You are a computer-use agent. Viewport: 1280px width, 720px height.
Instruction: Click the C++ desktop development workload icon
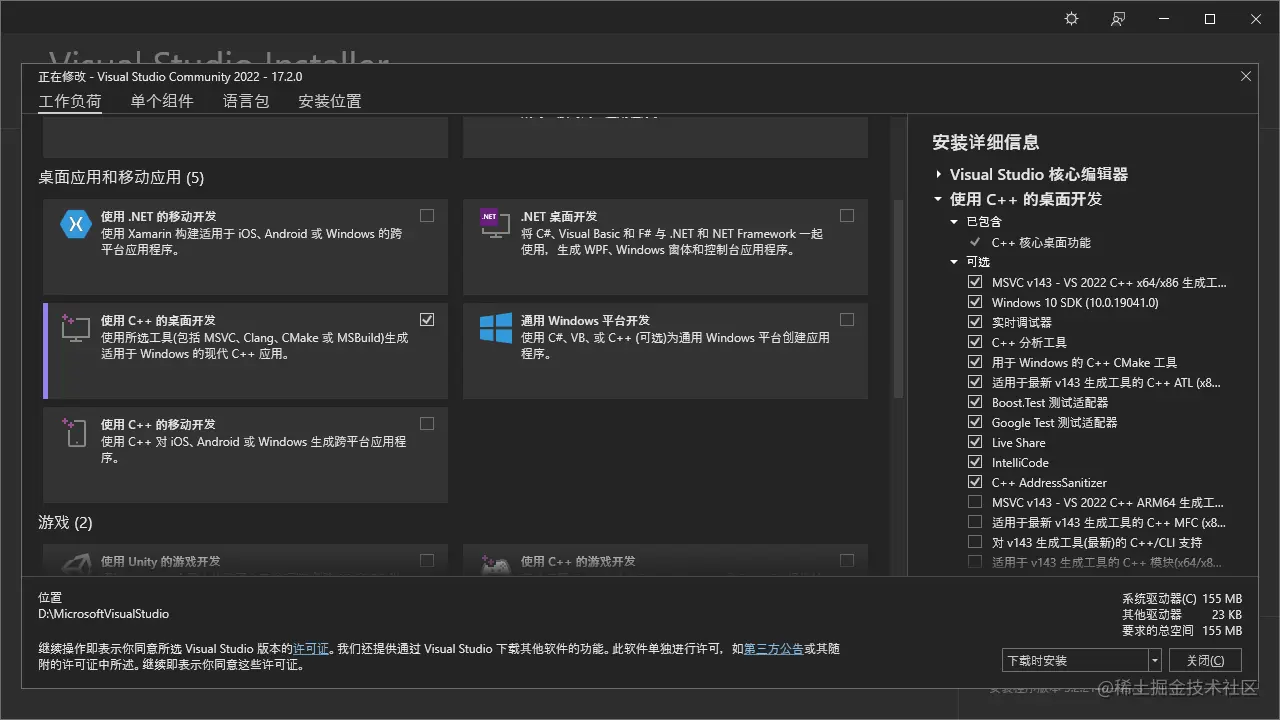coord(76,328)
